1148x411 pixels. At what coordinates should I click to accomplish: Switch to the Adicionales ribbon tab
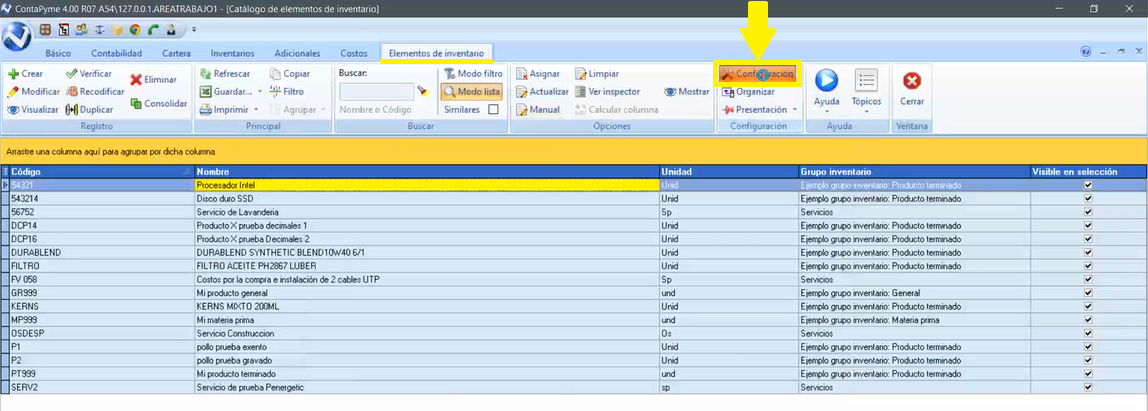pyautogui.click(x=297, y=53)
